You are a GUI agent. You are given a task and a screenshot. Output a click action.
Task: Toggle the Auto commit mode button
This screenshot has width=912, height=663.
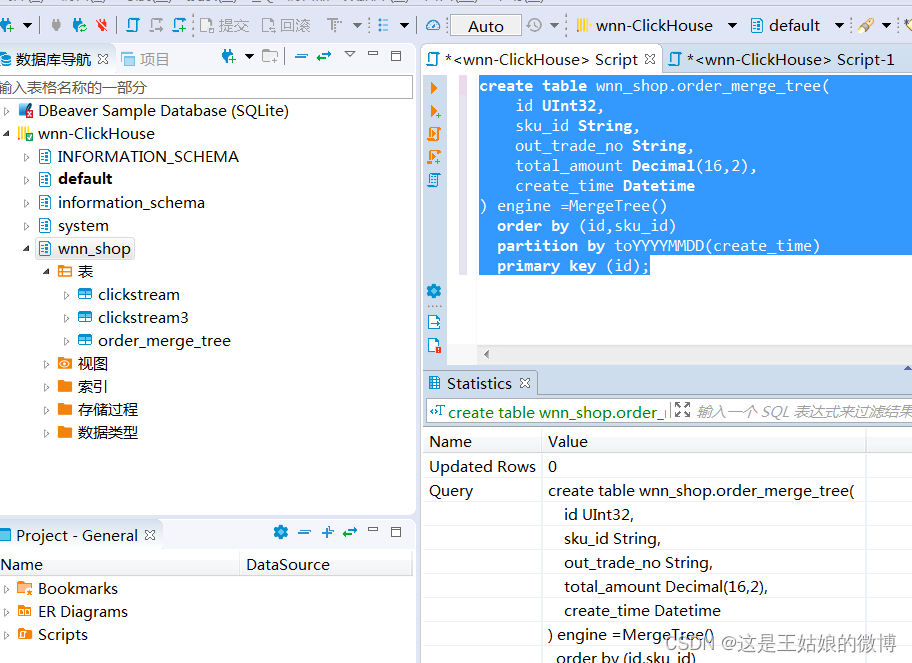(485, 25)
